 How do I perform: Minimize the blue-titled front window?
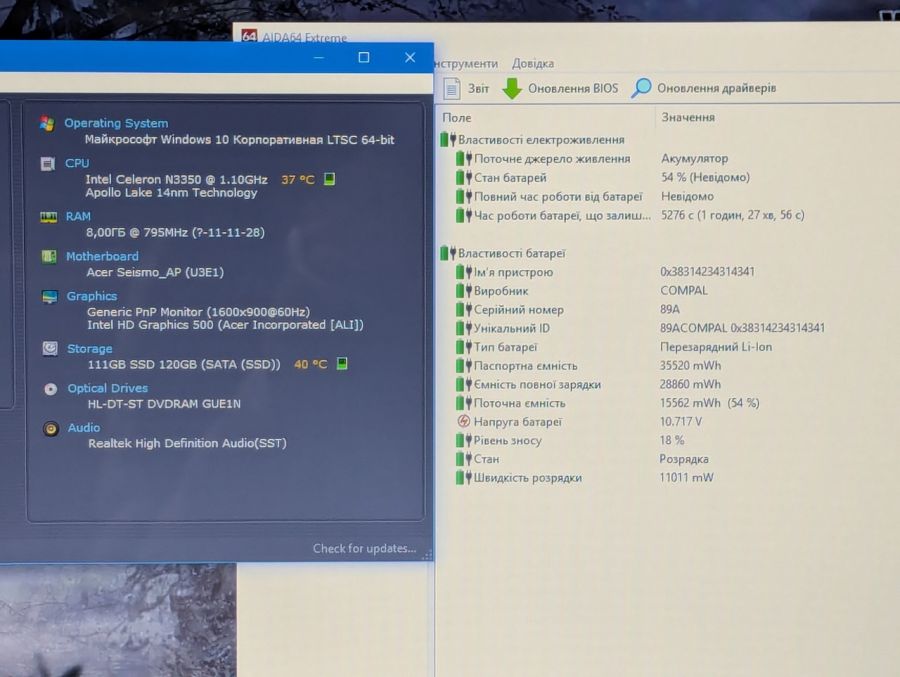pyautogui.click(x=319, y=57)
